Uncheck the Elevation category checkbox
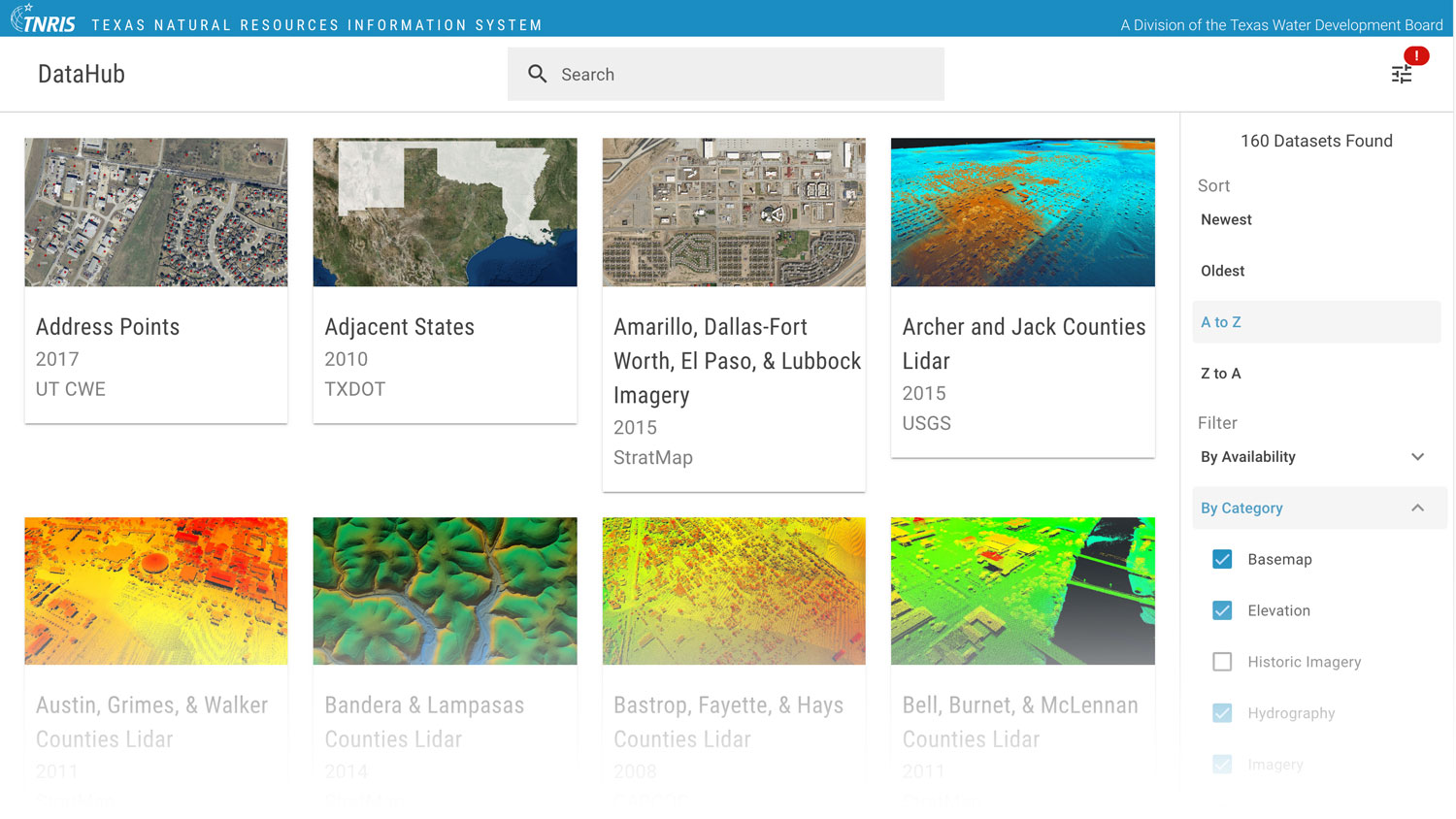Image resolution: width=1456 pixels, height=819 pixels. point(1222,610)
